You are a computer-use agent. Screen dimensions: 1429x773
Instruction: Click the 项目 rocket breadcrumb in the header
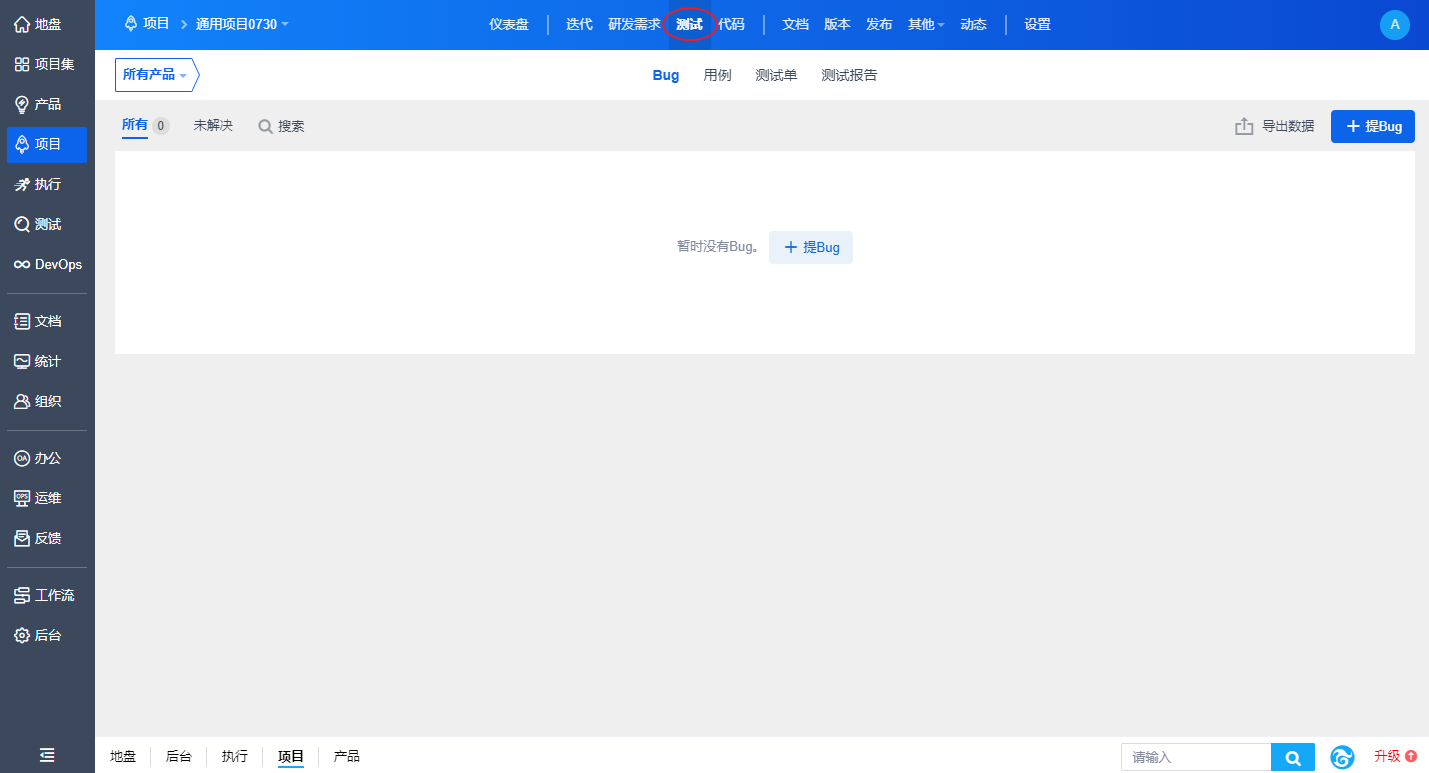tap(147, 23)
